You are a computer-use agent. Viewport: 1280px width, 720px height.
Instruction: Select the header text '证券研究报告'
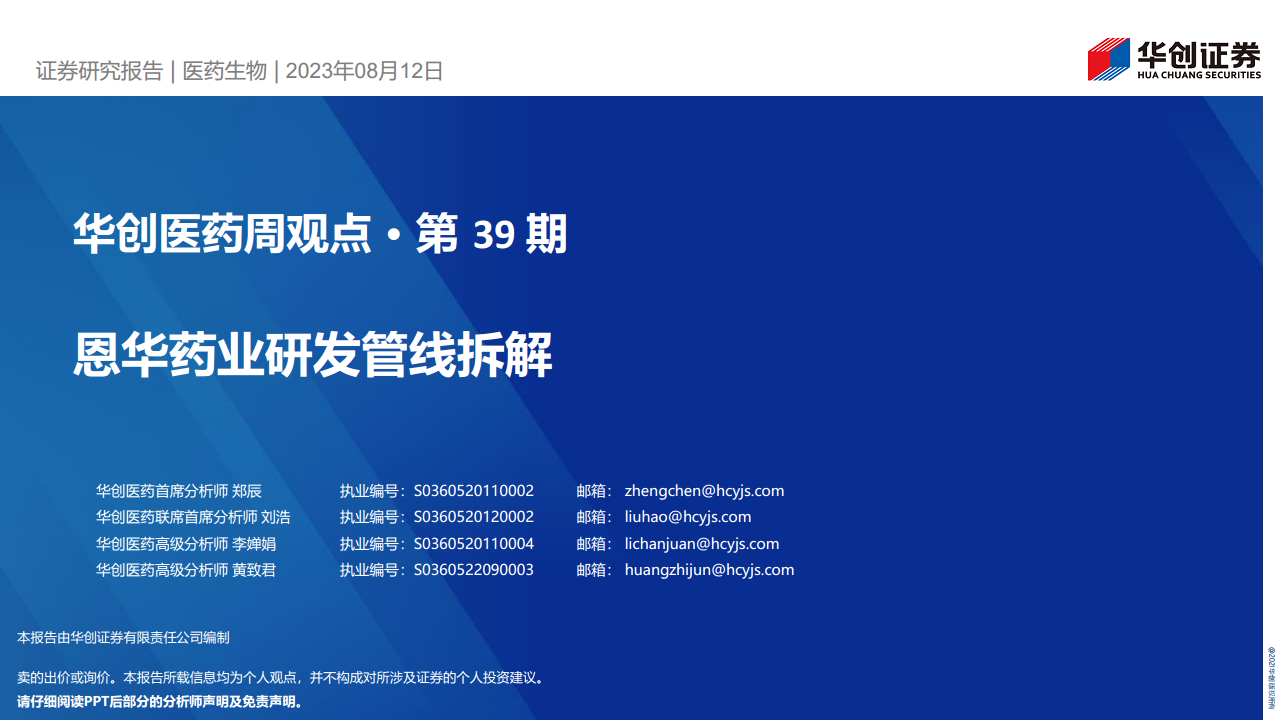point(99,71)
